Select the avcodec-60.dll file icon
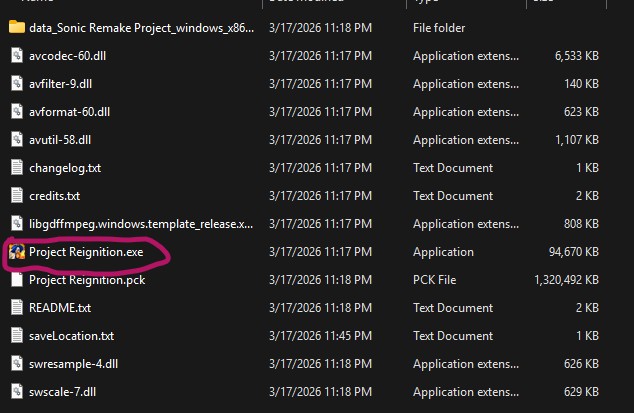Screen dimensions: 634x413 tap(16, 56)
